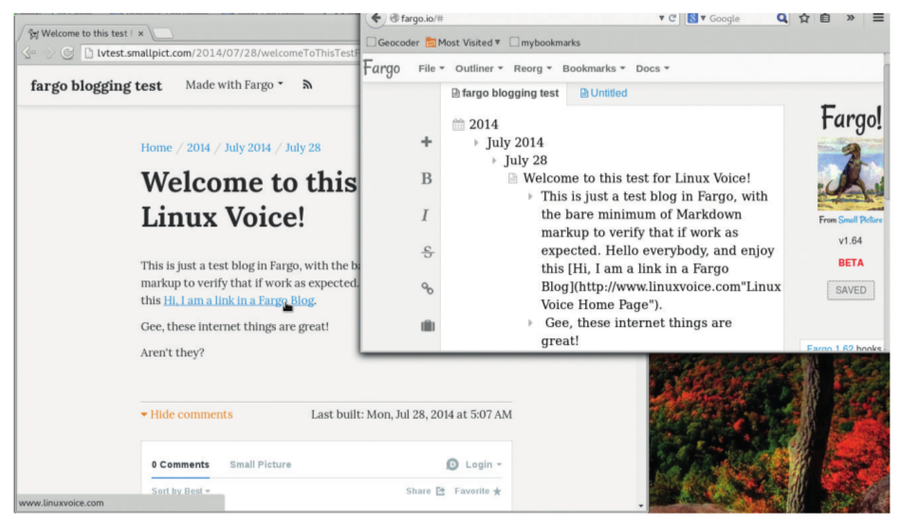Apply strikethrough with the S icon
Image resolution: width=900 pixels, height=524 pixels.
click(x=427, y=252)
